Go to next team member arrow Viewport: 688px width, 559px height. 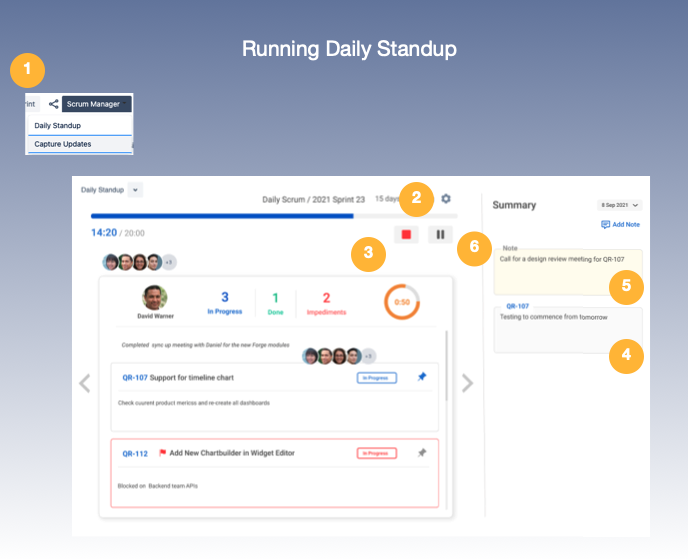(466, 383)
